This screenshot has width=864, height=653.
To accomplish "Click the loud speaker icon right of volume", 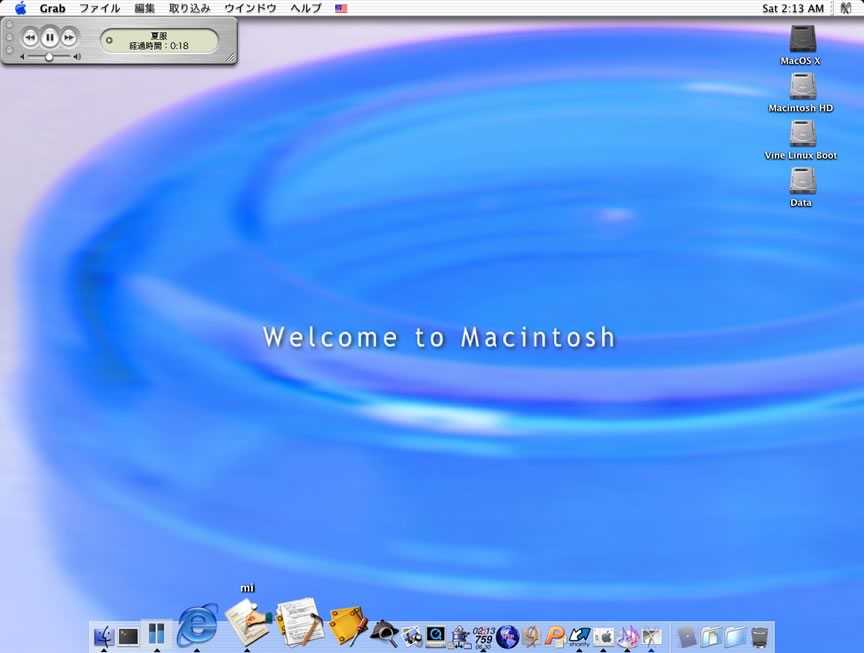I will tap(77, 57).
